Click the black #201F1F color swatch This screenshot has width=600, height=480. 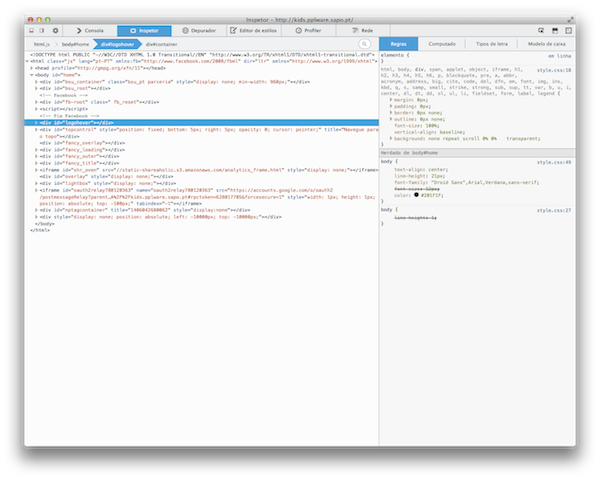click(x=416, y=195)
